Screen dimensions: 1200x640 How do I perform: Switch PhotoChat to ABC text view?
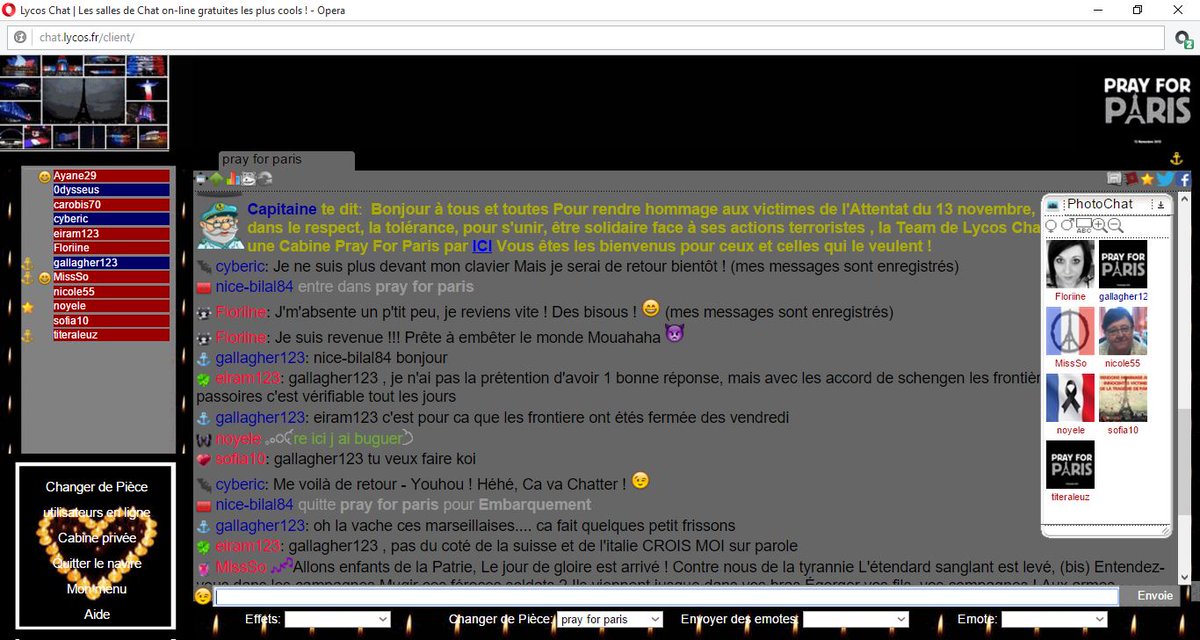(x=1082, y=226)
